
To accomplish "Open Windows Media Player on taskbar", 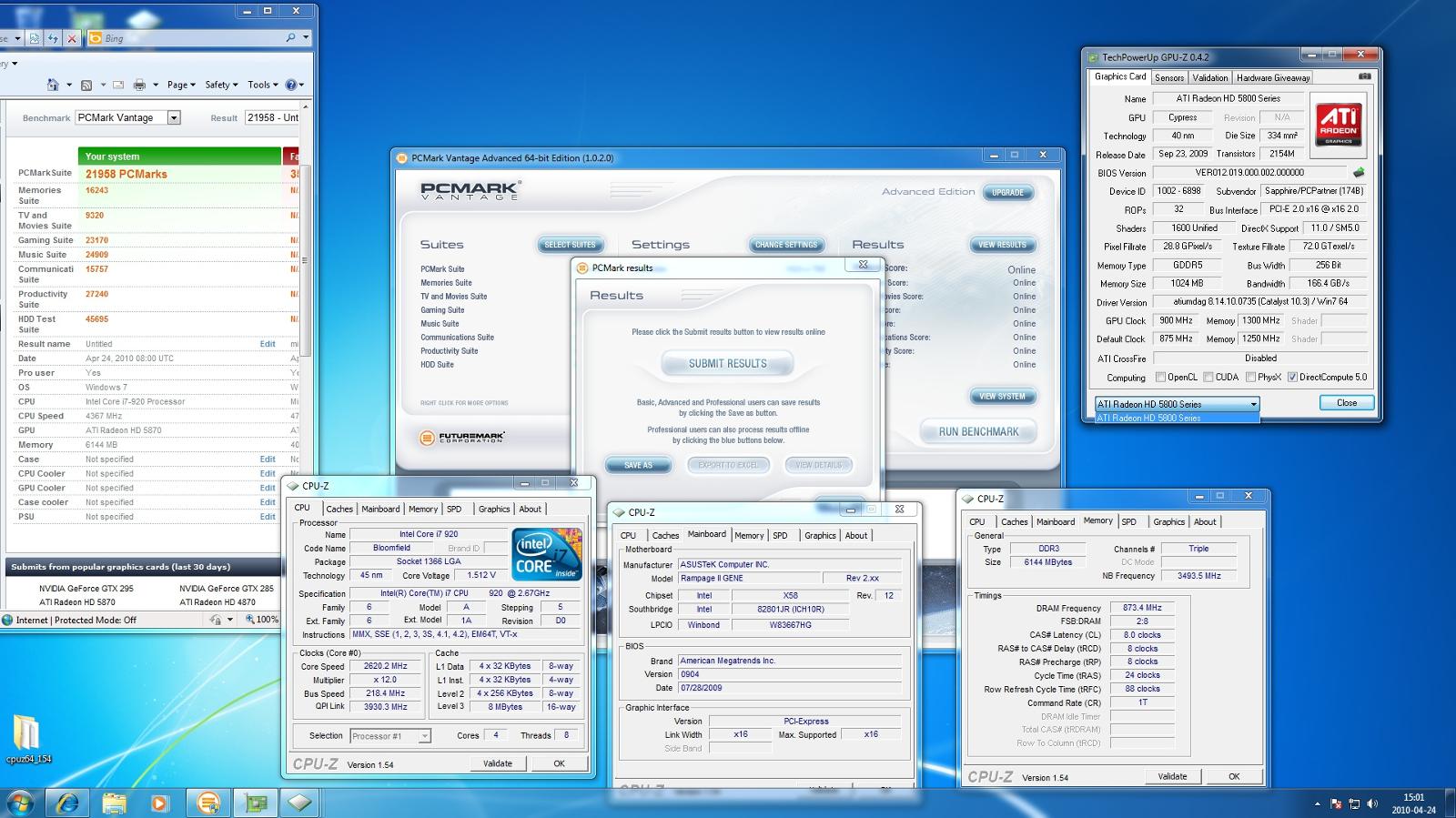I will coord(160,803).
